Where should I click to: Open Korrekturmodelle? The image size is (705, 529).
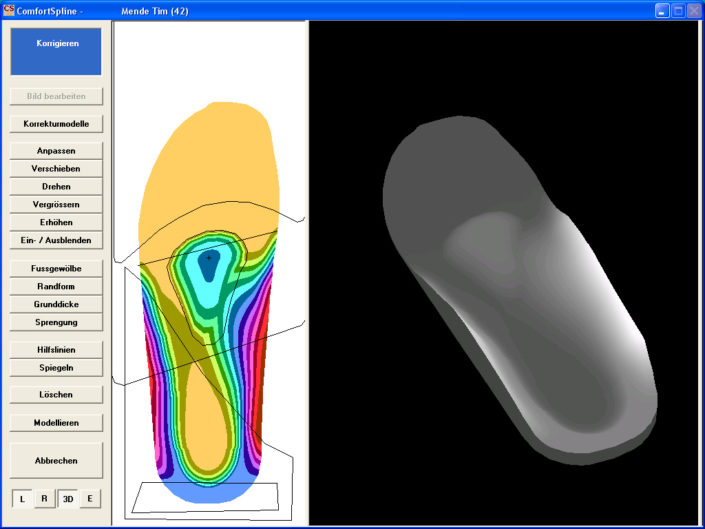56,124
